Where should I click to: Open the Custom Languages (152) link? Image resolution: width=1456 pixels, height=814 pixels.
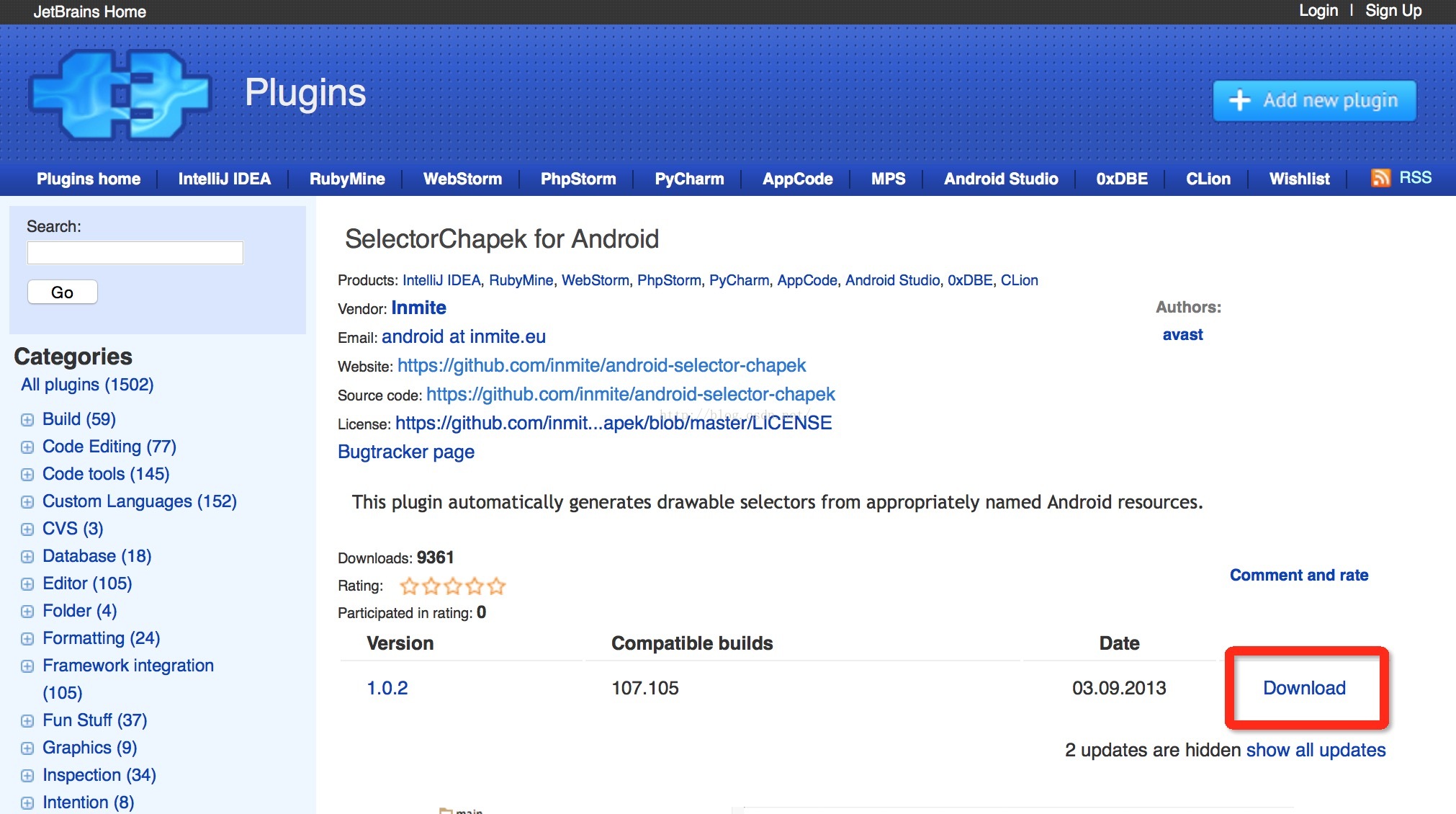click(140, 501)
